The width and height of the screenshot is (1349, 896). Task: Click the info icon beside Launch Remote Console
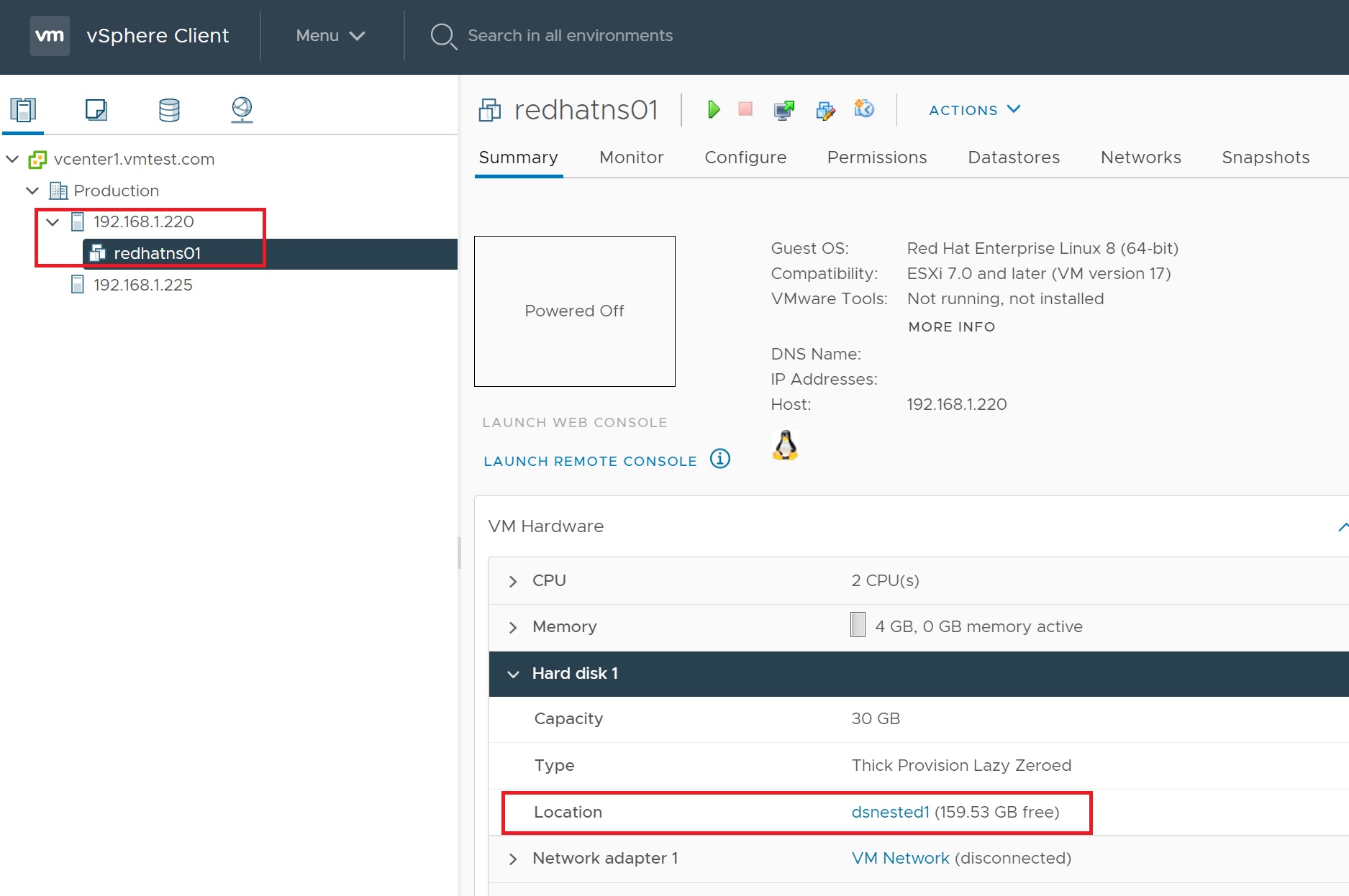tap(719, 459)
